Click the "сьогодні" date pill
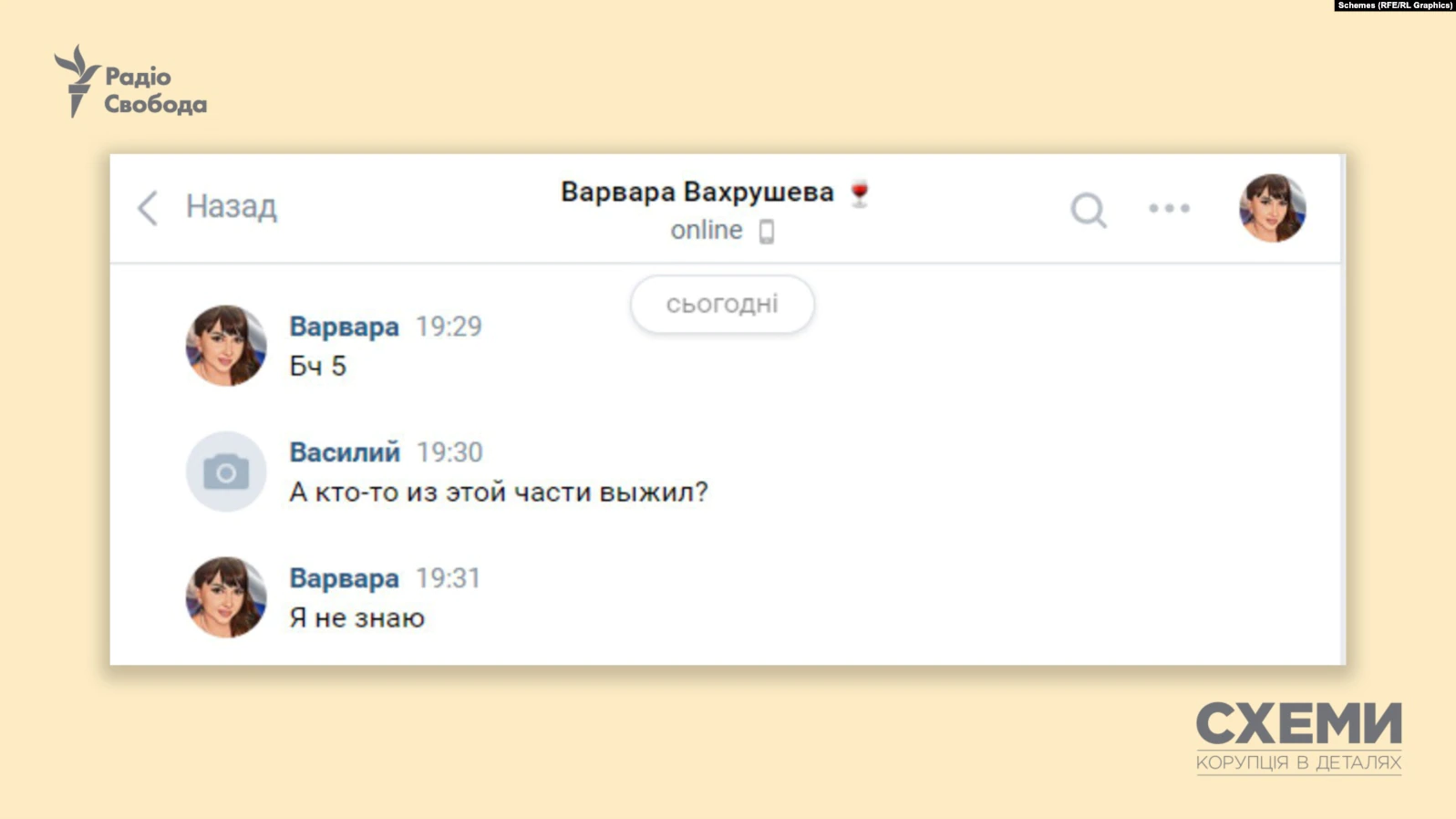Screen dimensions: 1456x819 (722, 304)
